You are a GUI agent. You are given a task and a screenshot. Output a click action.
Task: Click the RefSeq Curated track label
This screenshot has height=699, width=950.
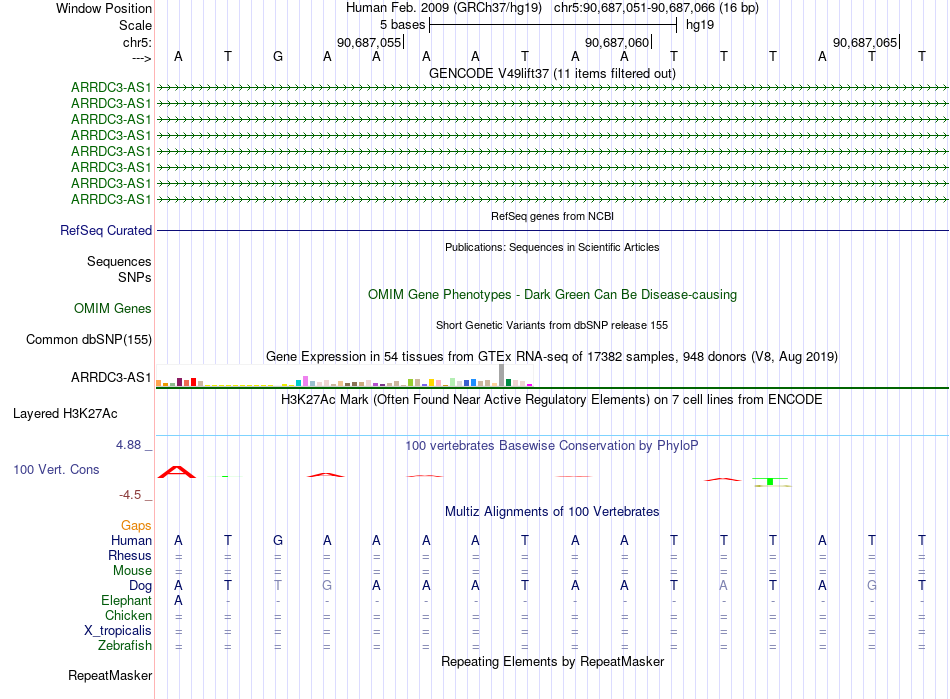coord(106,230)
